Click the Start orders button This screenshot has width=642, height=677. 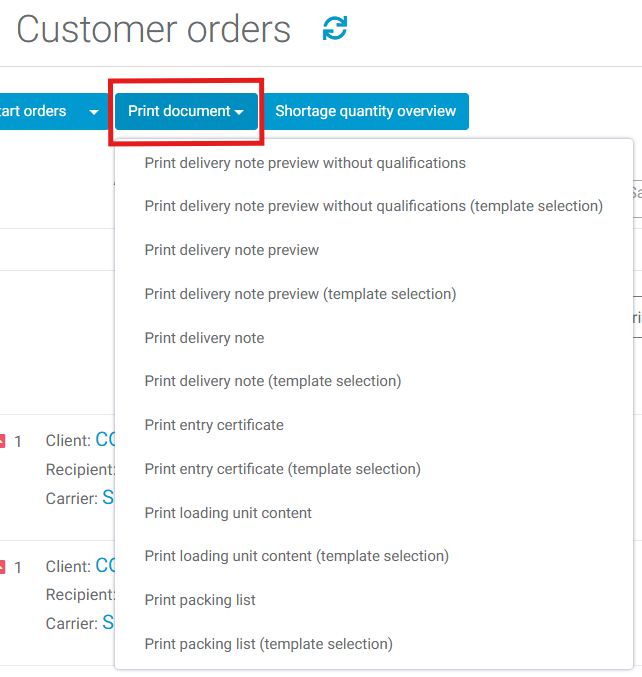(x=34, y=111)
